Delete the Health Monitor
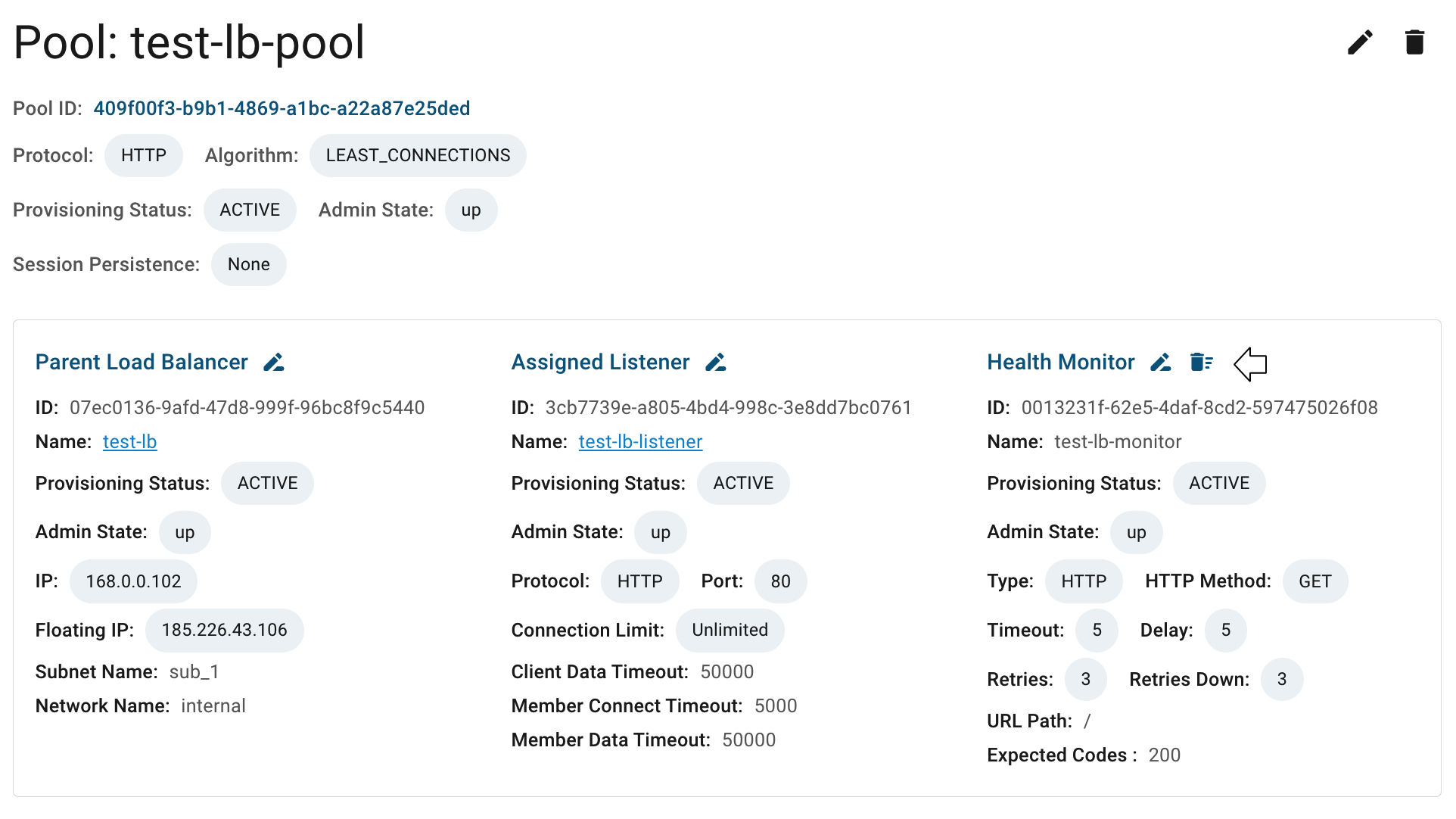1456x819 pixels. [x=1202, y=363]
